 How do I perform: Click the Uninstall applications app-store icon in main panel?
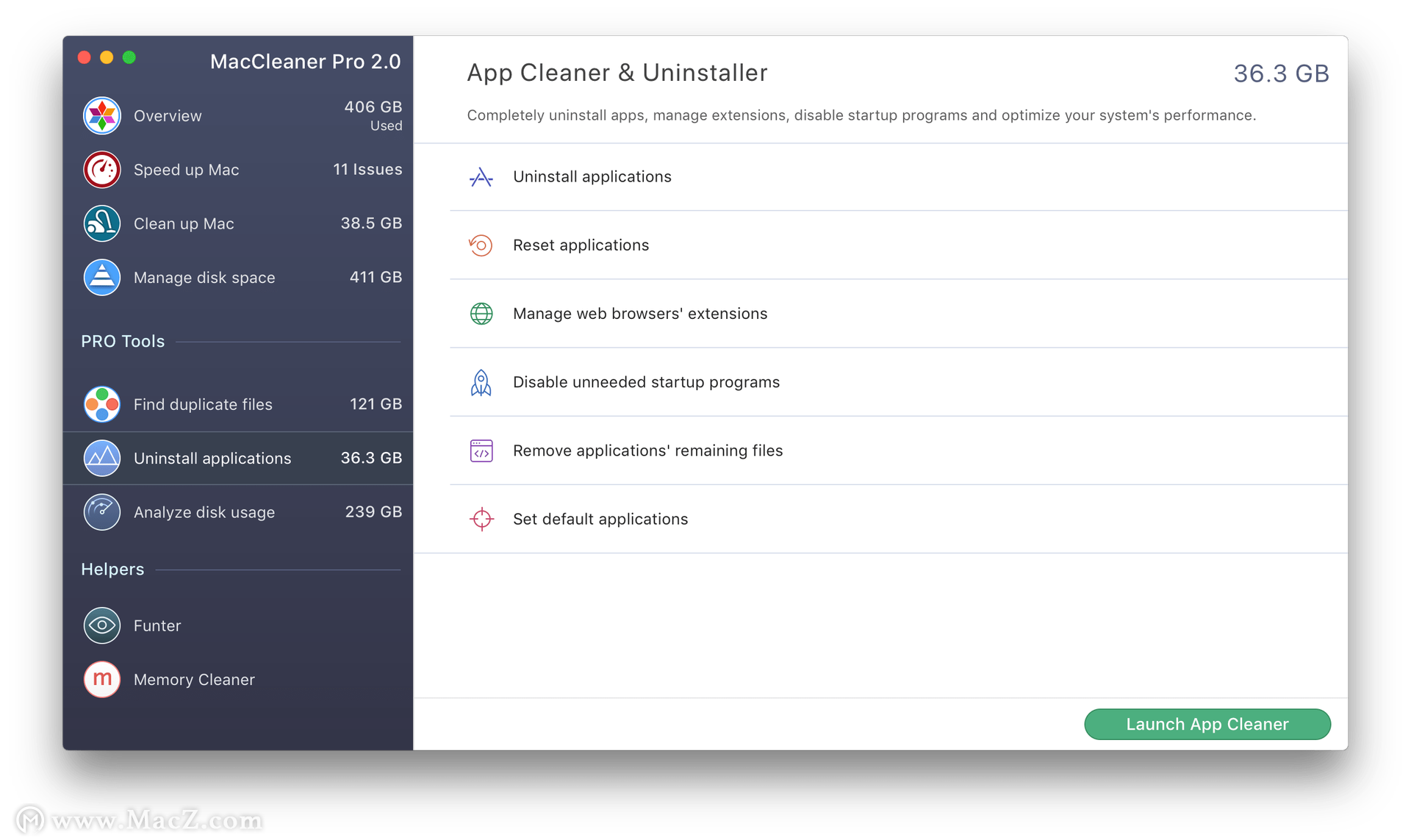481,177
